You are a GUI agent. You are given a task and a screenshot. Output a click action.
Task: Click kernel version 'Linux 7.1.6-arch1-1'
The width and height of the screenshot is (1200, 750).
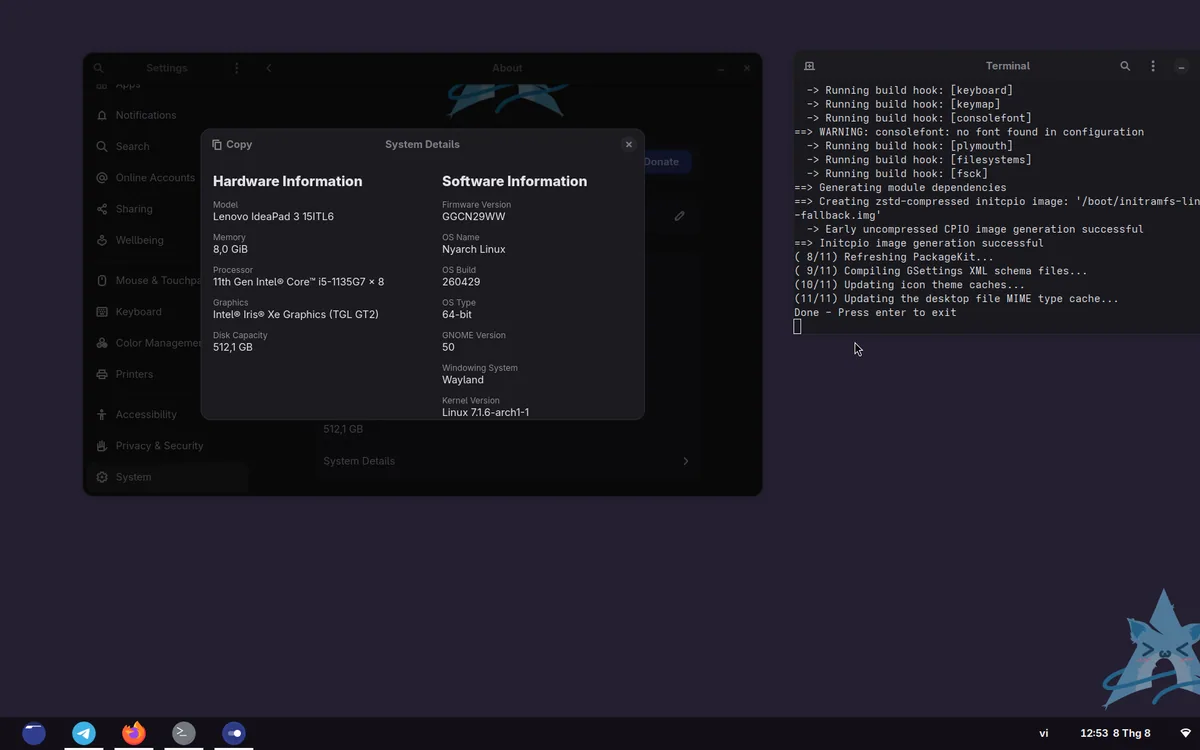pyautogui.click(x=486, y=412)
